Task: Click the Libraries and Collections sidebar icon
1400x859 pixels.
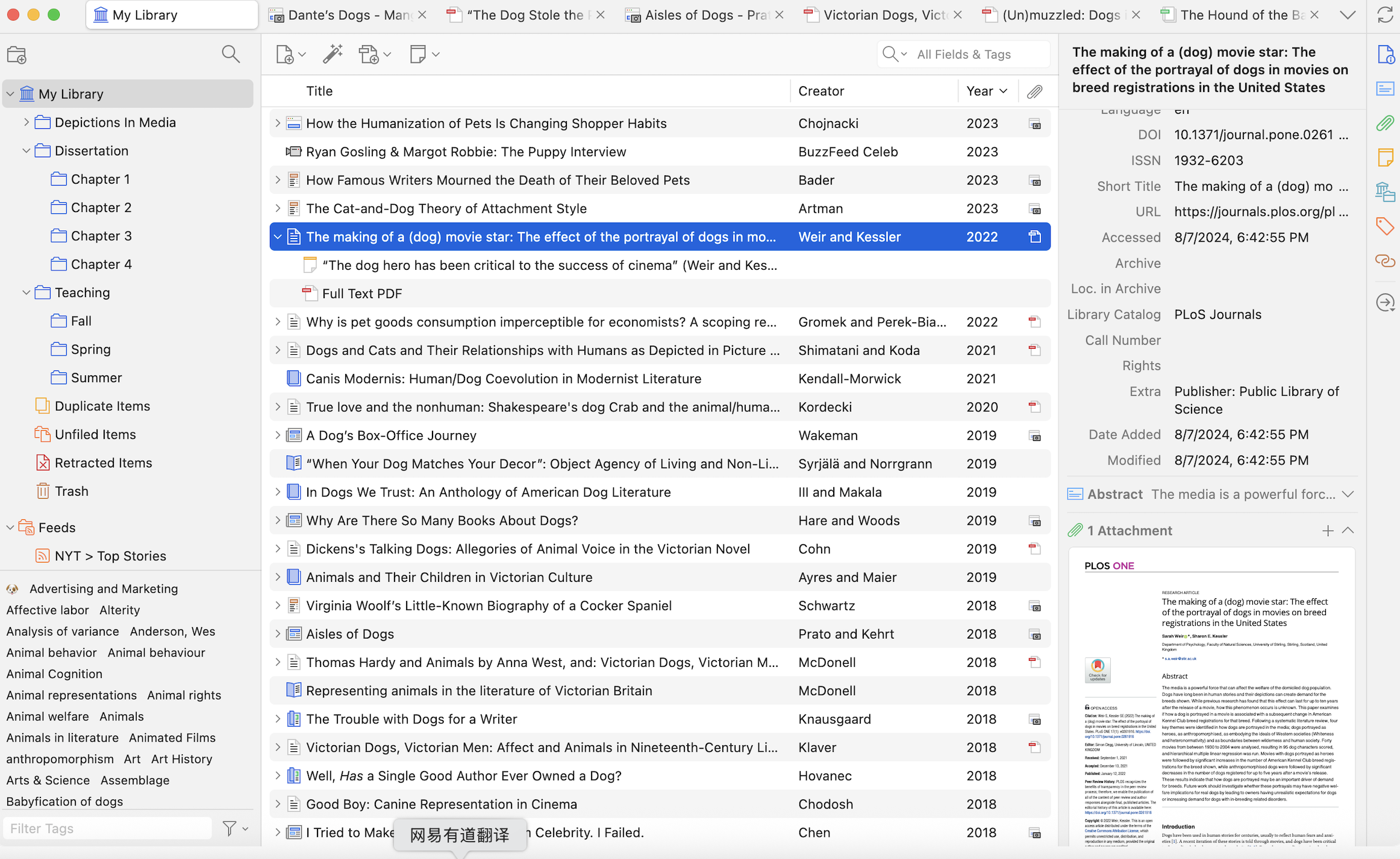Action: click(x=1385, y=192)
